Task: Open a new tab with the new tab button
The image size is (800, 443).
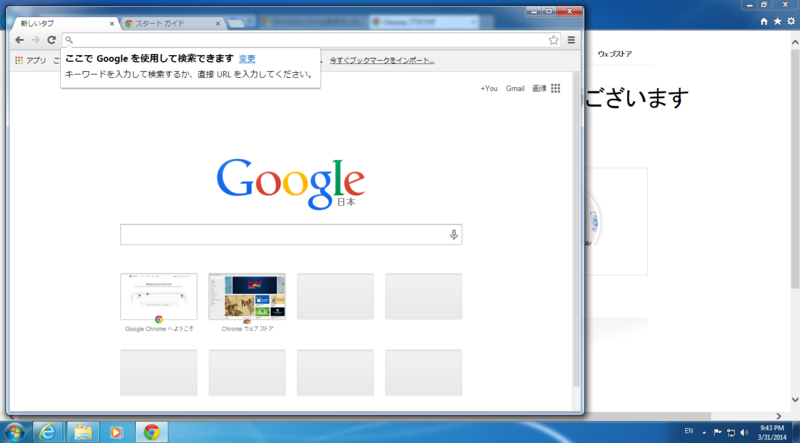Action: pyautogui.click(x=235, y=23)
